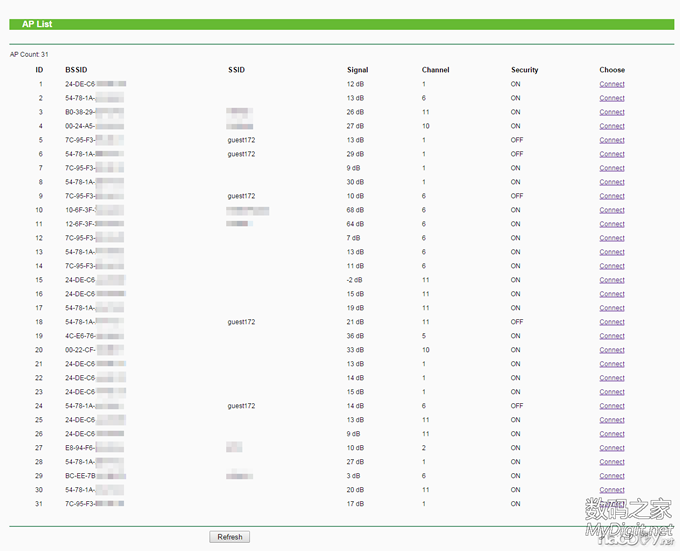
Task: Connect to guest172 network in row 18
Action: click(612, 322)
